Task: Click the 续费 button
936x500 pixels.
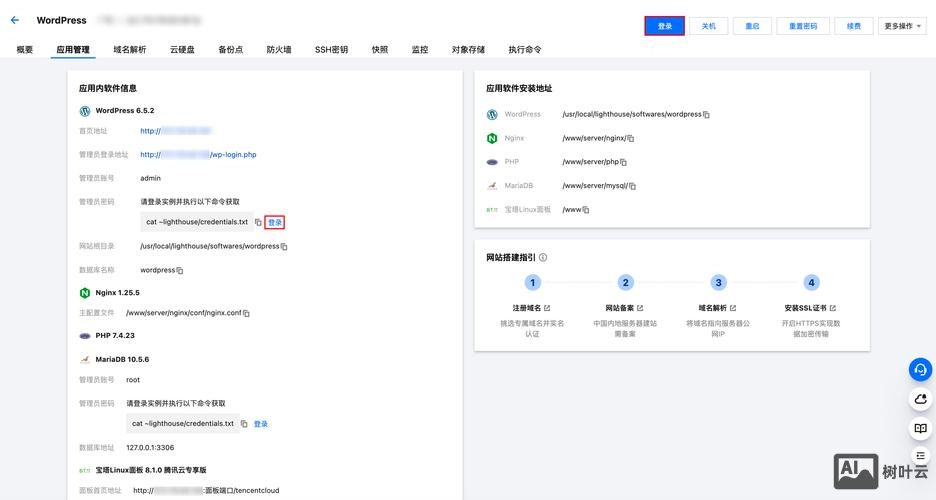Action: pyautogui.click(x=854, y=26)
